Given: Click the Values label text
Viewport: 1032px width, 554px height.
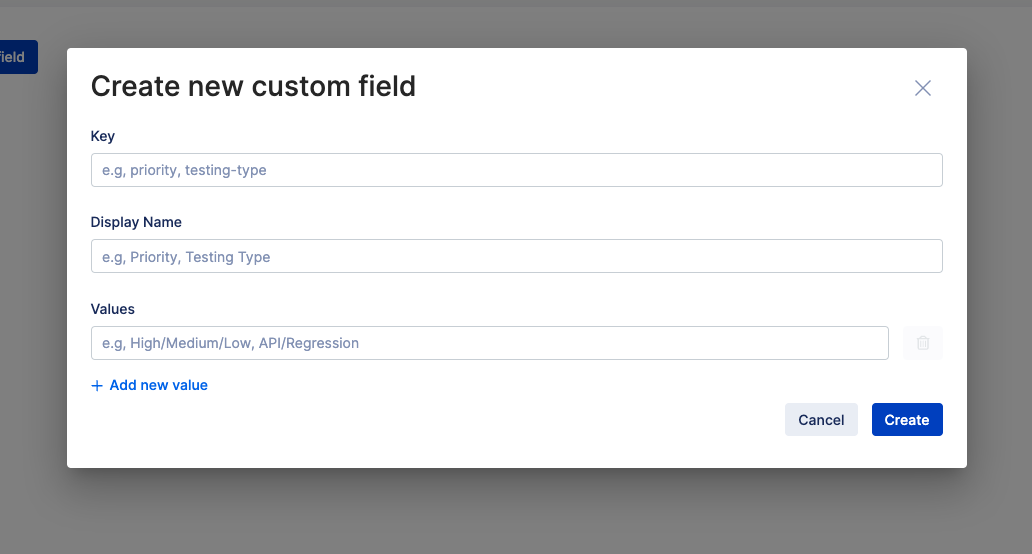Looking at the screenshot, I should coord(112,309).
